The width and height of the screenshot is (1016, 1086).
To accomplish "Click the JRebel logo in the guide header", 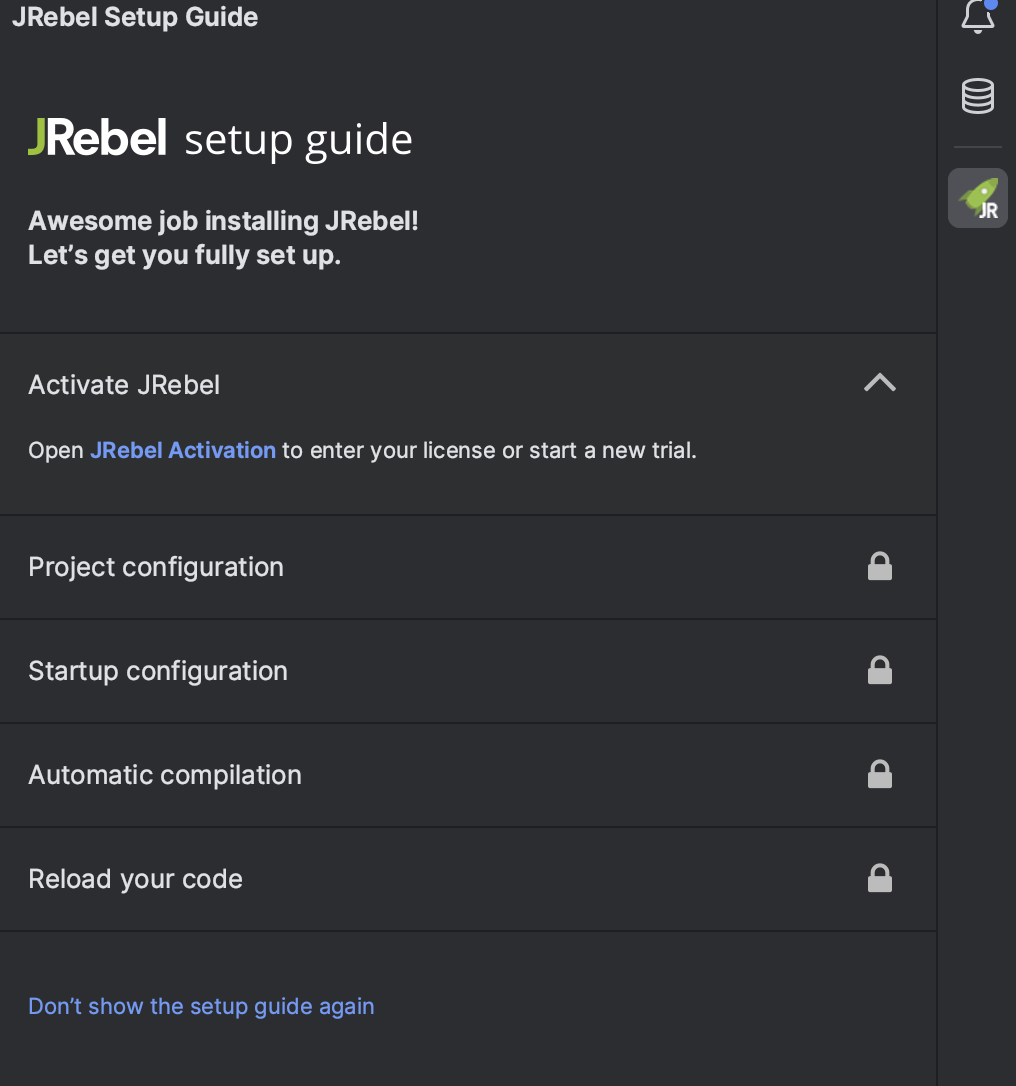I will (x=97, y=138).
